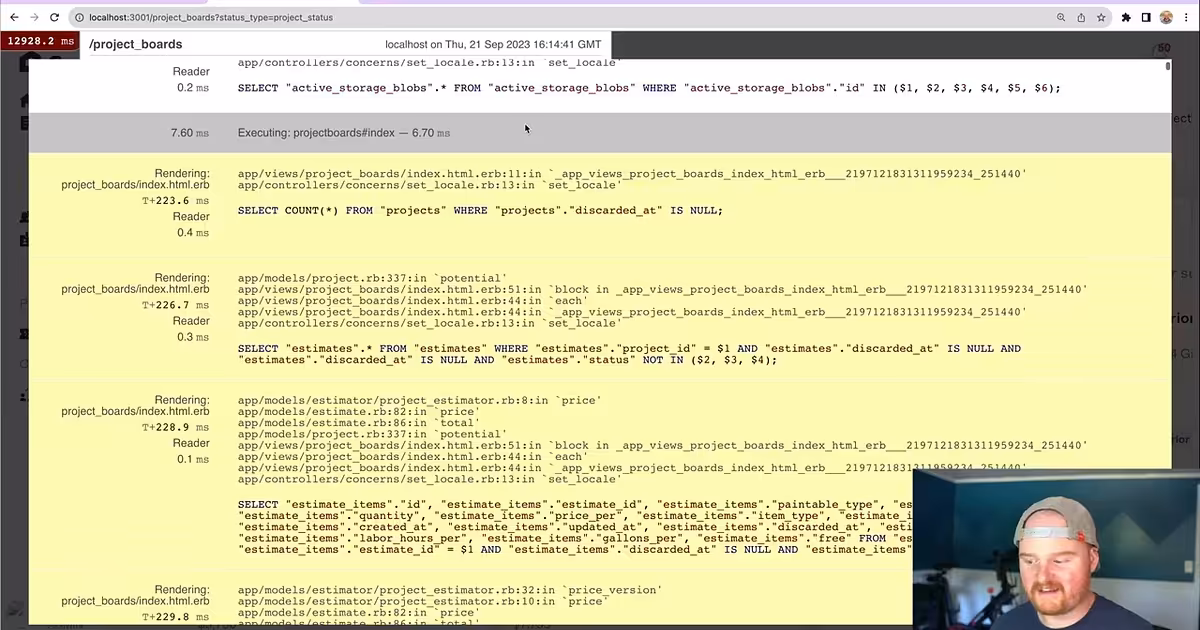This screenshot has width=1200, height=630.
Task: Toggle the browser side panel icon
Action: (x=1146, y=17)
